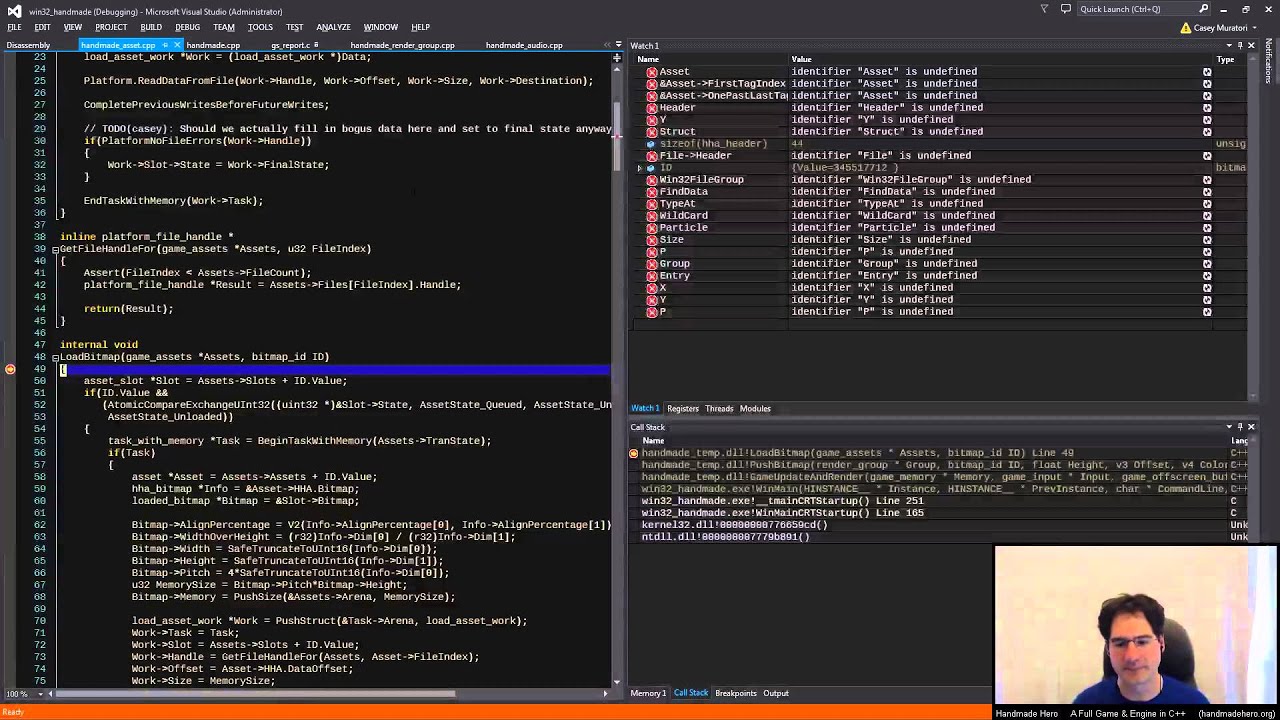
Task: Toggle auto-hide pin on Call Stack panel
Action: pos(1240,427)
